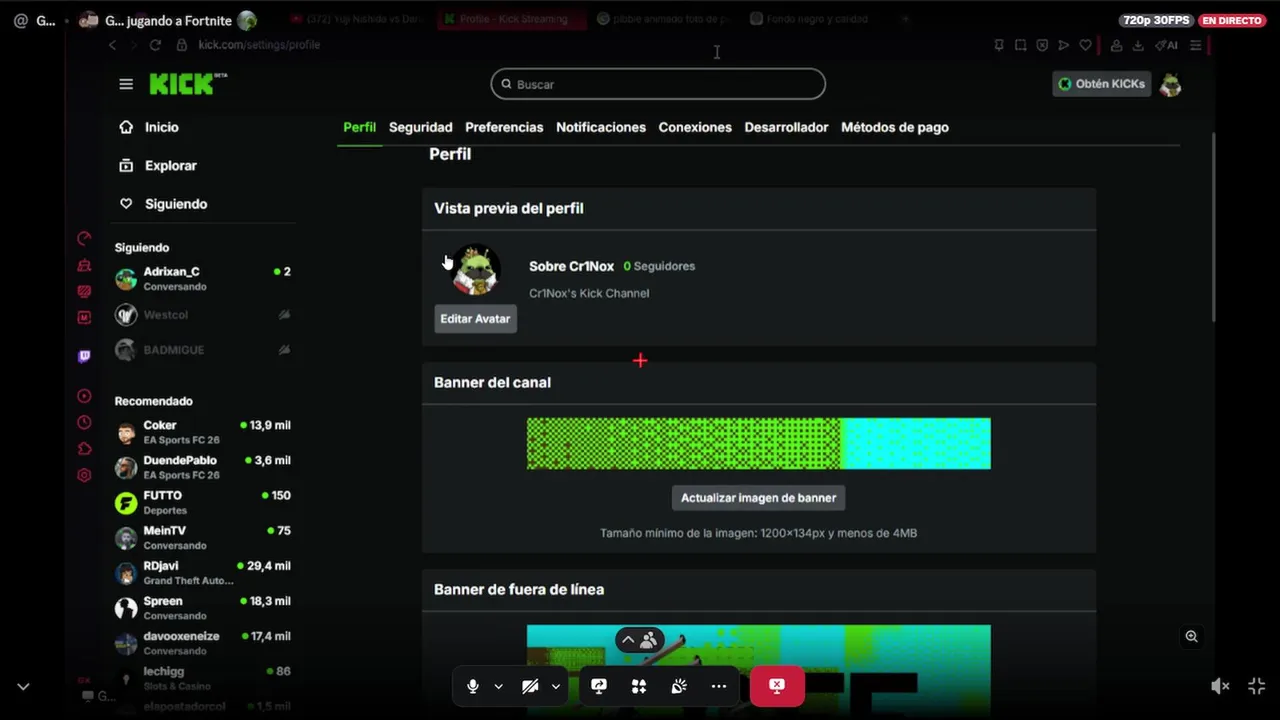Switch to the Seguridad tab
Image resolution: width=1280 pixels, height=720 pixels.
pos(420,127)
